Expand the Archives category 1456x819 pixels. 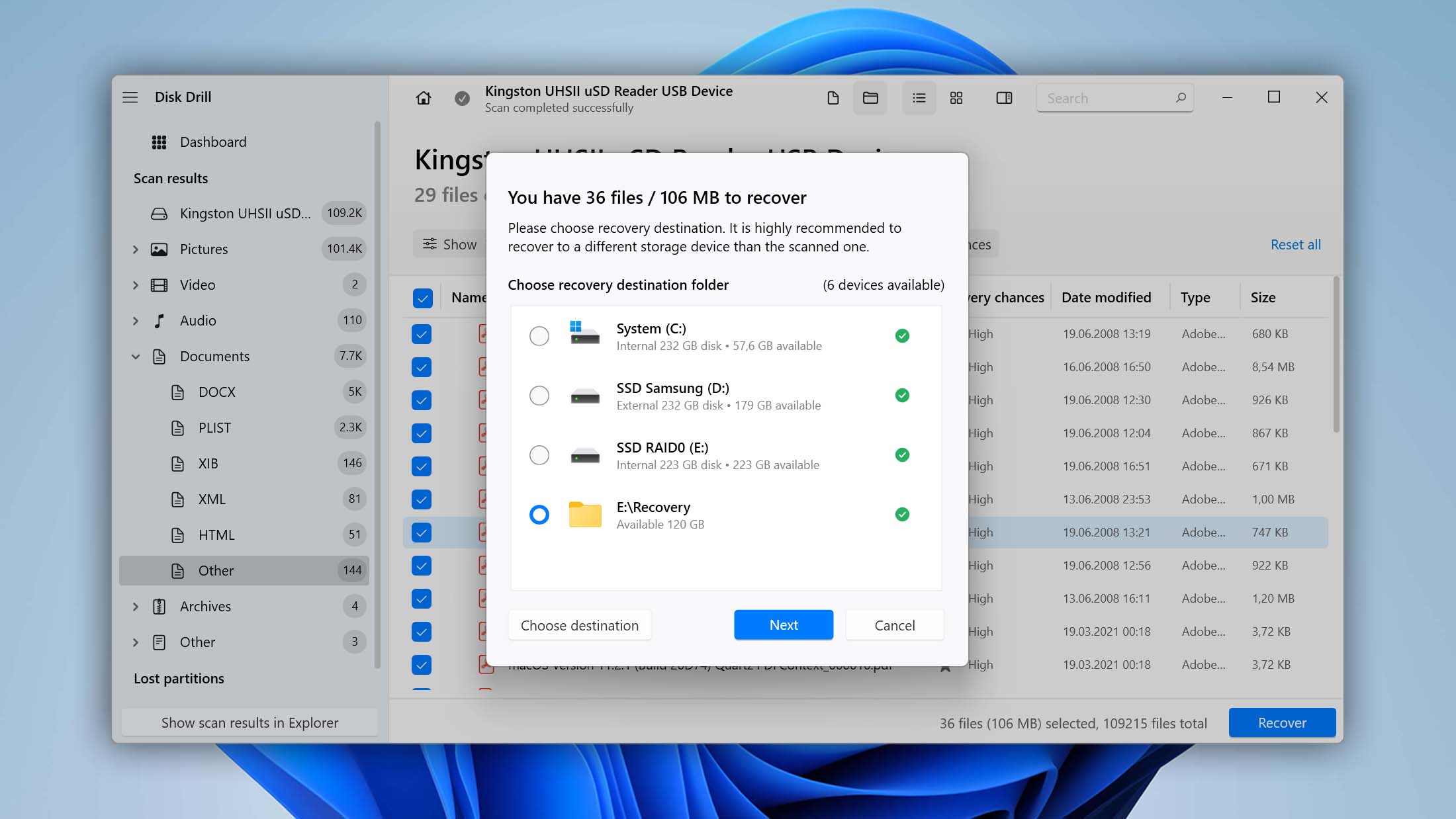click(x=133, y=606)
